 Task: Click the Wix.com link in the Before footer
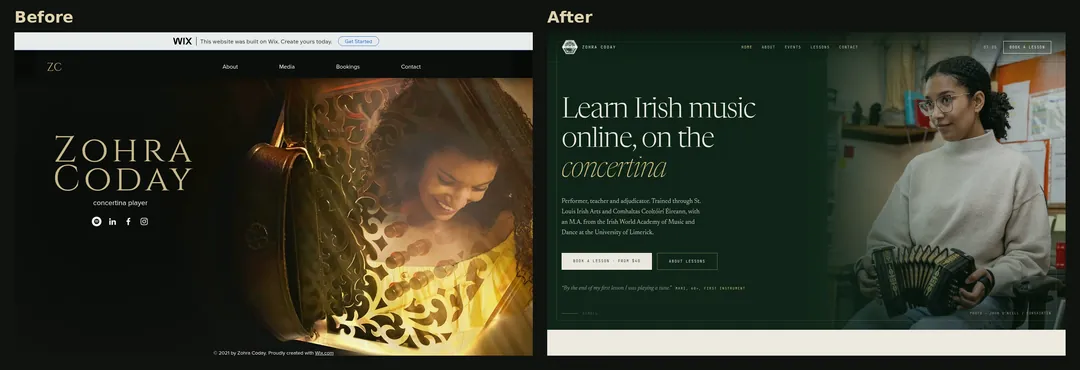[x=324, y=353]
